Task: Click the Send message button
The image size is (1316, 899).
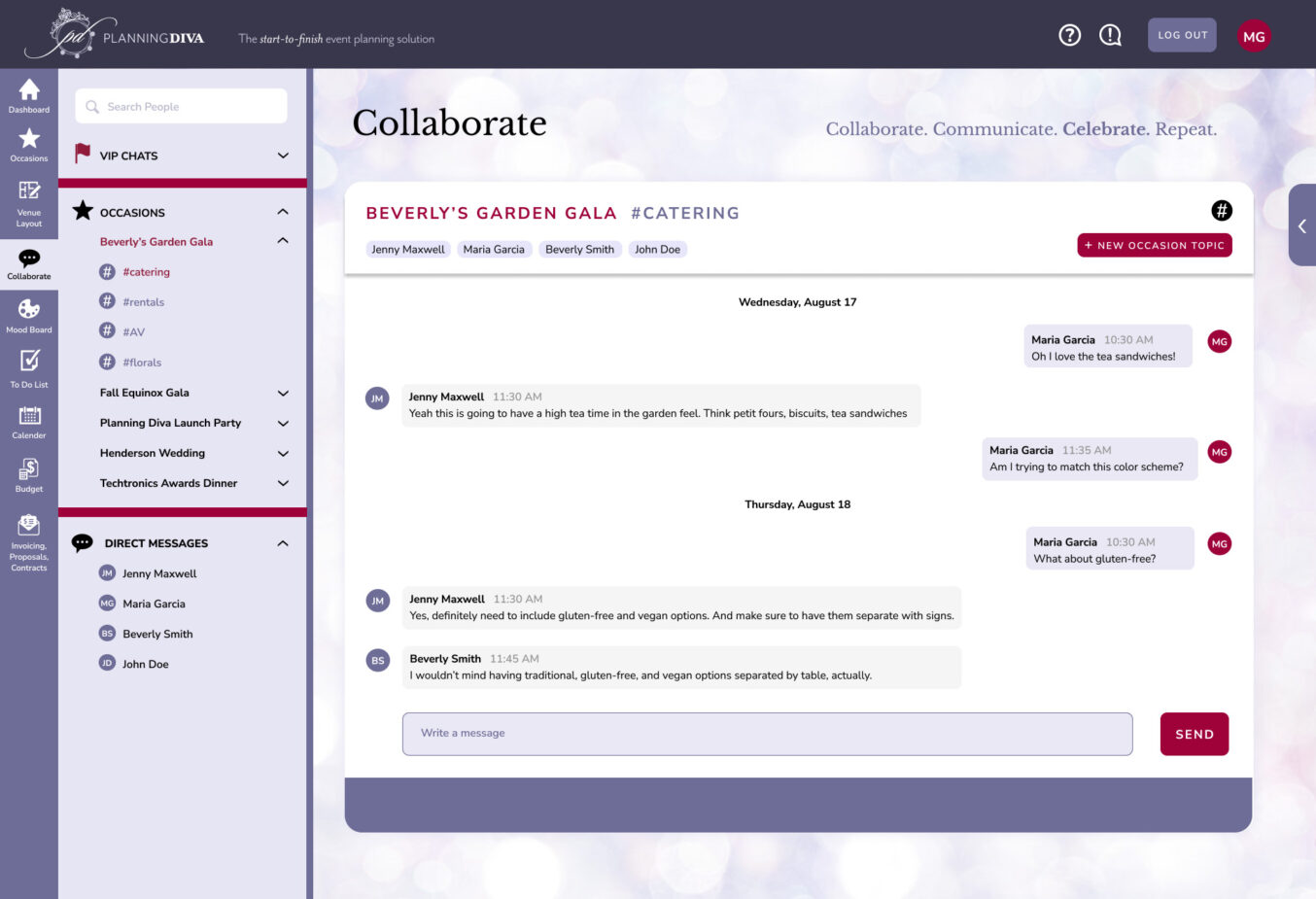Action: (x=1194, y=734)
